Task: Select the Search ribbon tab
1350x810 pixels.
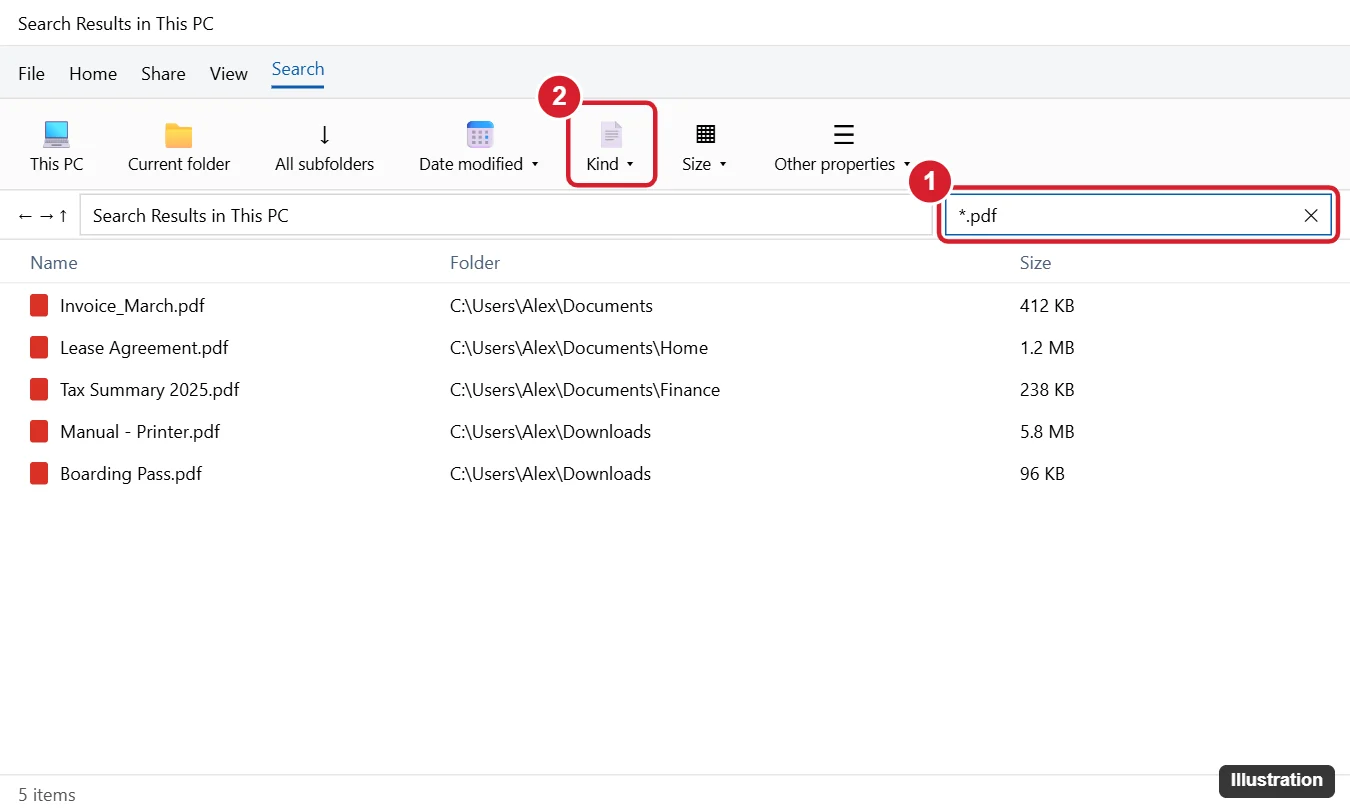Action: coord(298,70)
